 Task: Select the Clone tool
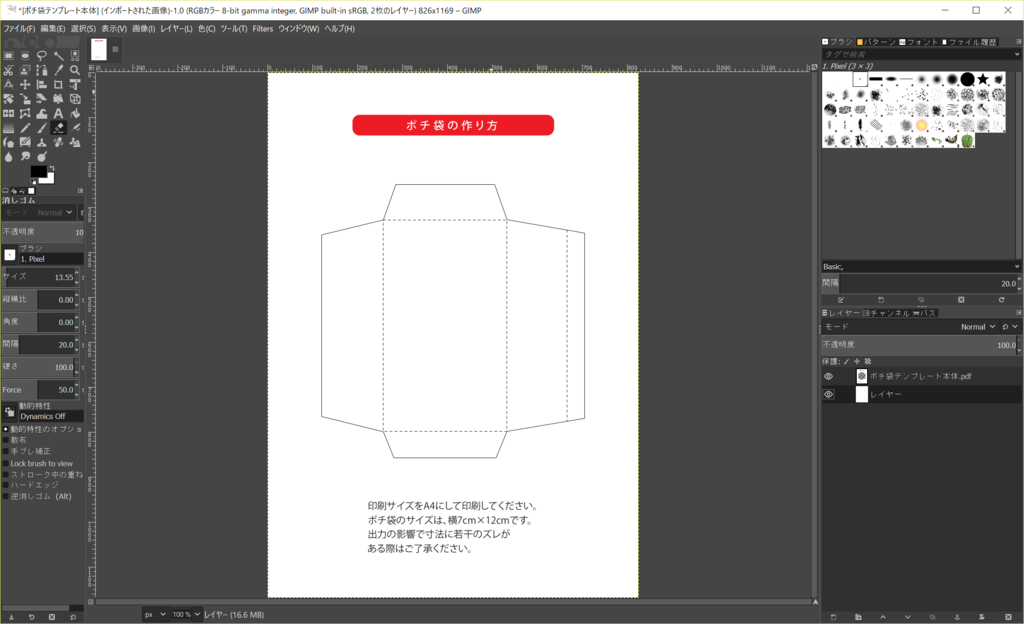click(41, 142)
